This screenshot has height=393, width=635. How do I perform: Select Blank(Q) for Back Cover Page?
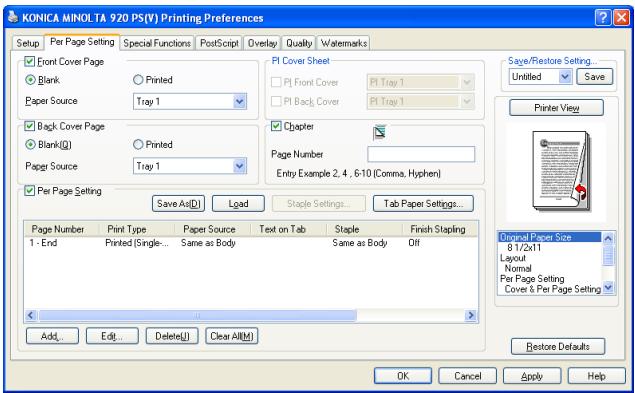30,144
